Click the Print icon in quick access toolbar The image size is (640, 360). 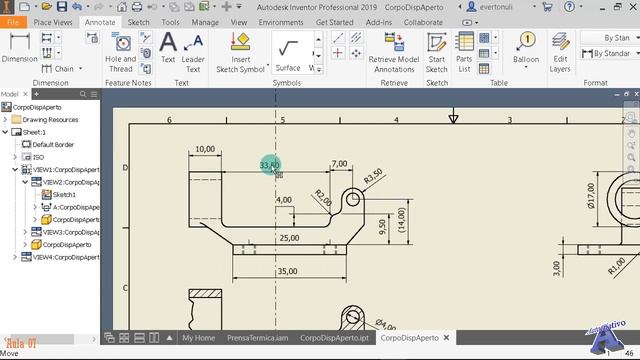137,7
